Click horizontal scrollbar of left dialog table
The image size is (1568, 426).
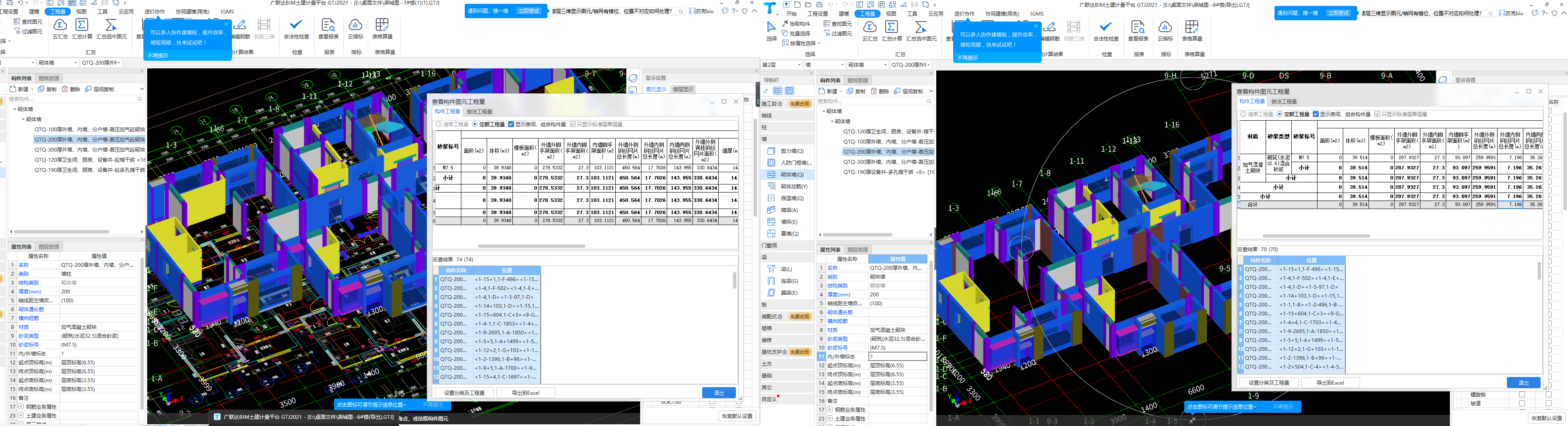click(x=531, y=246)
